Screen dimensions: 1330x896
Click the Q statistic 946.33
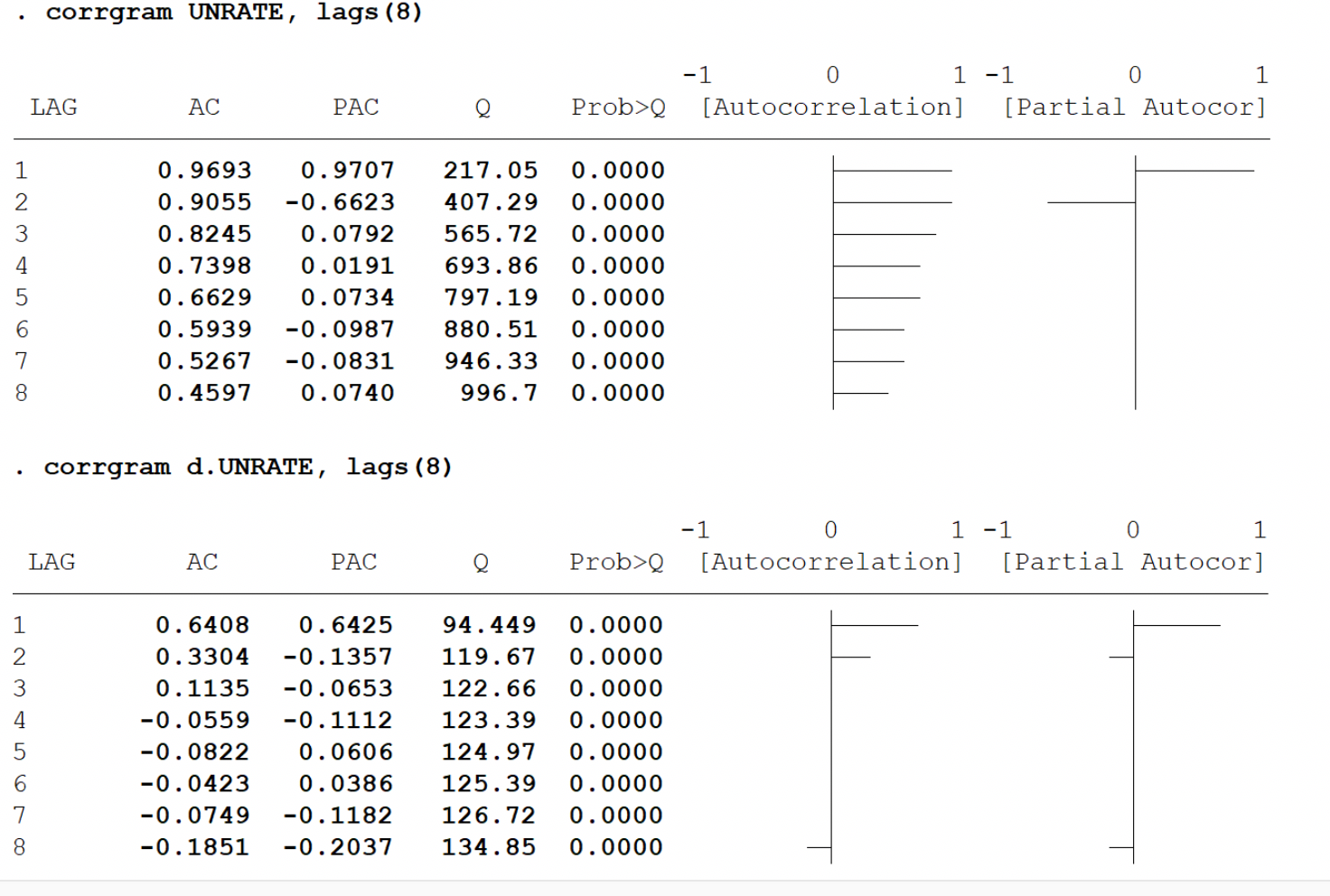point(491,361)
